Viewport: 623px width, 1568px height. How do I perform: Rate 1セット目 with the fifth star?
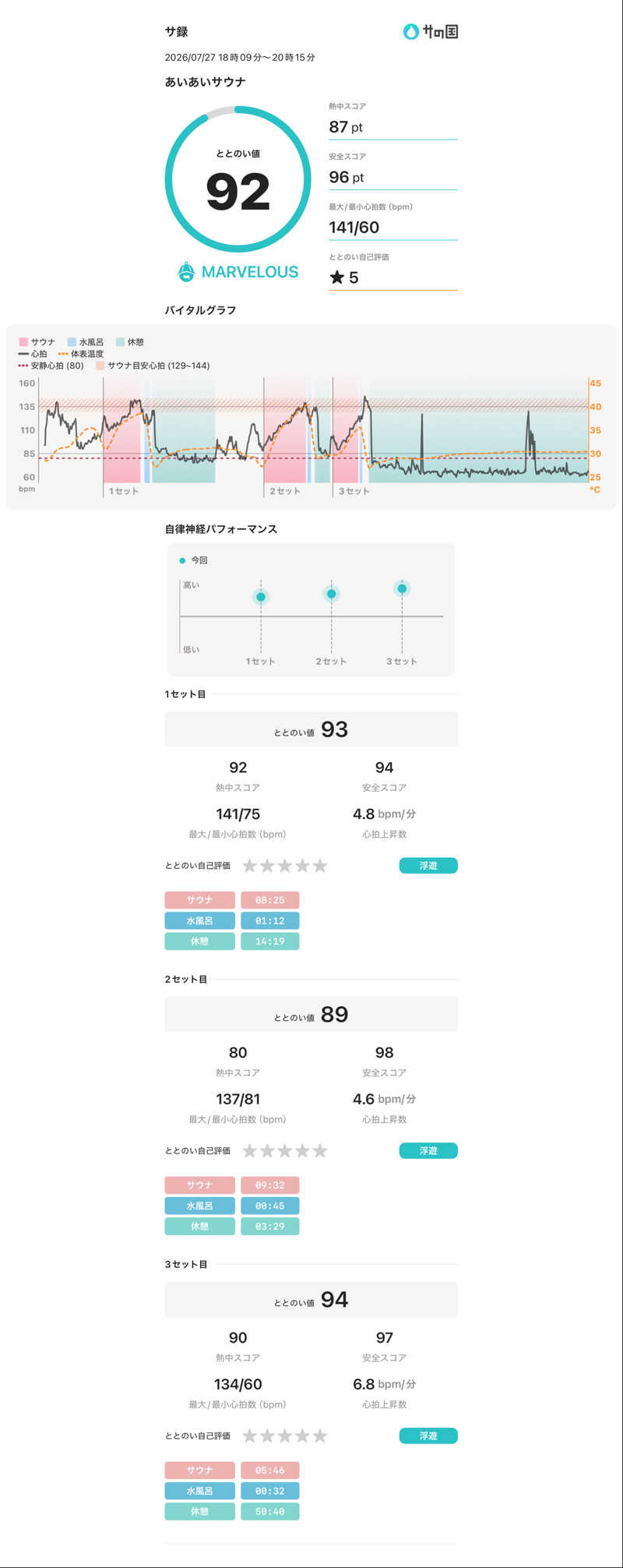click(320, 866)
